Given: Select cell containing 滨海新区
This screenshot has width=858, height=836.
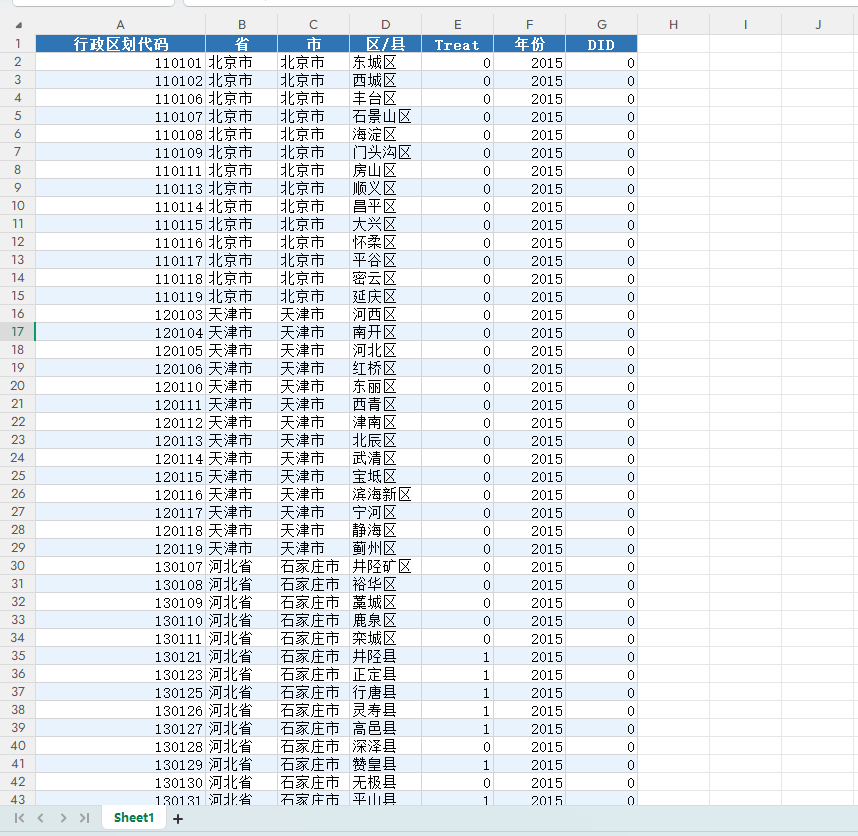Looking at the screenshot, I should [385, 494].
